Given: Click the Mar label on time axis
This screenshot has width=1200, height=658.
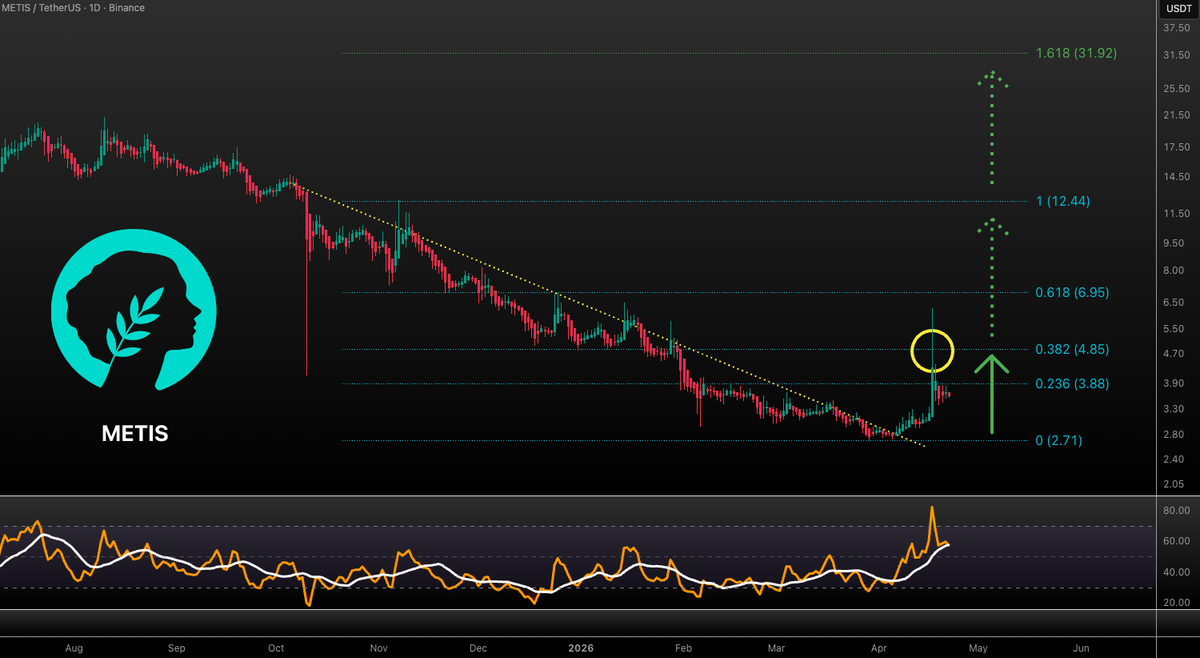Looking at the screenshot, I should tap(775, 648).
